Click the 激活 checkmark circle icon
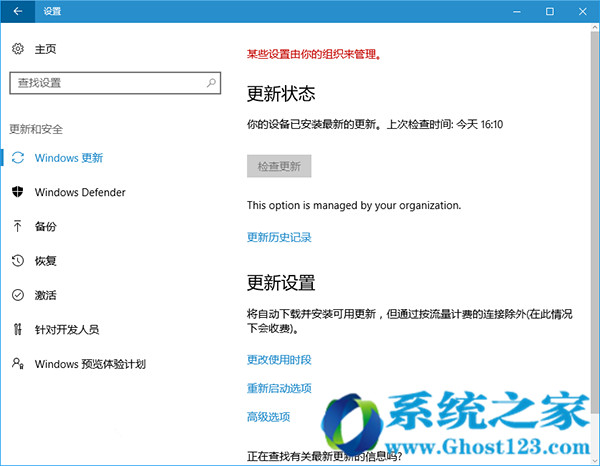Screen dimensions: 600x466 pos(18,295)
